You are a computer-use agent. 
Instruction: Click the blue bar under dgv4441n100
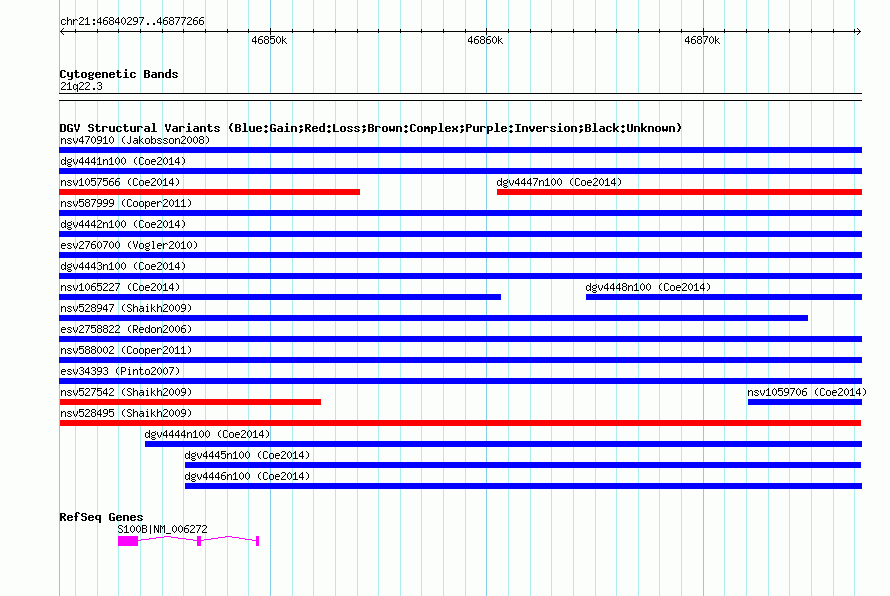click(460, 171)
